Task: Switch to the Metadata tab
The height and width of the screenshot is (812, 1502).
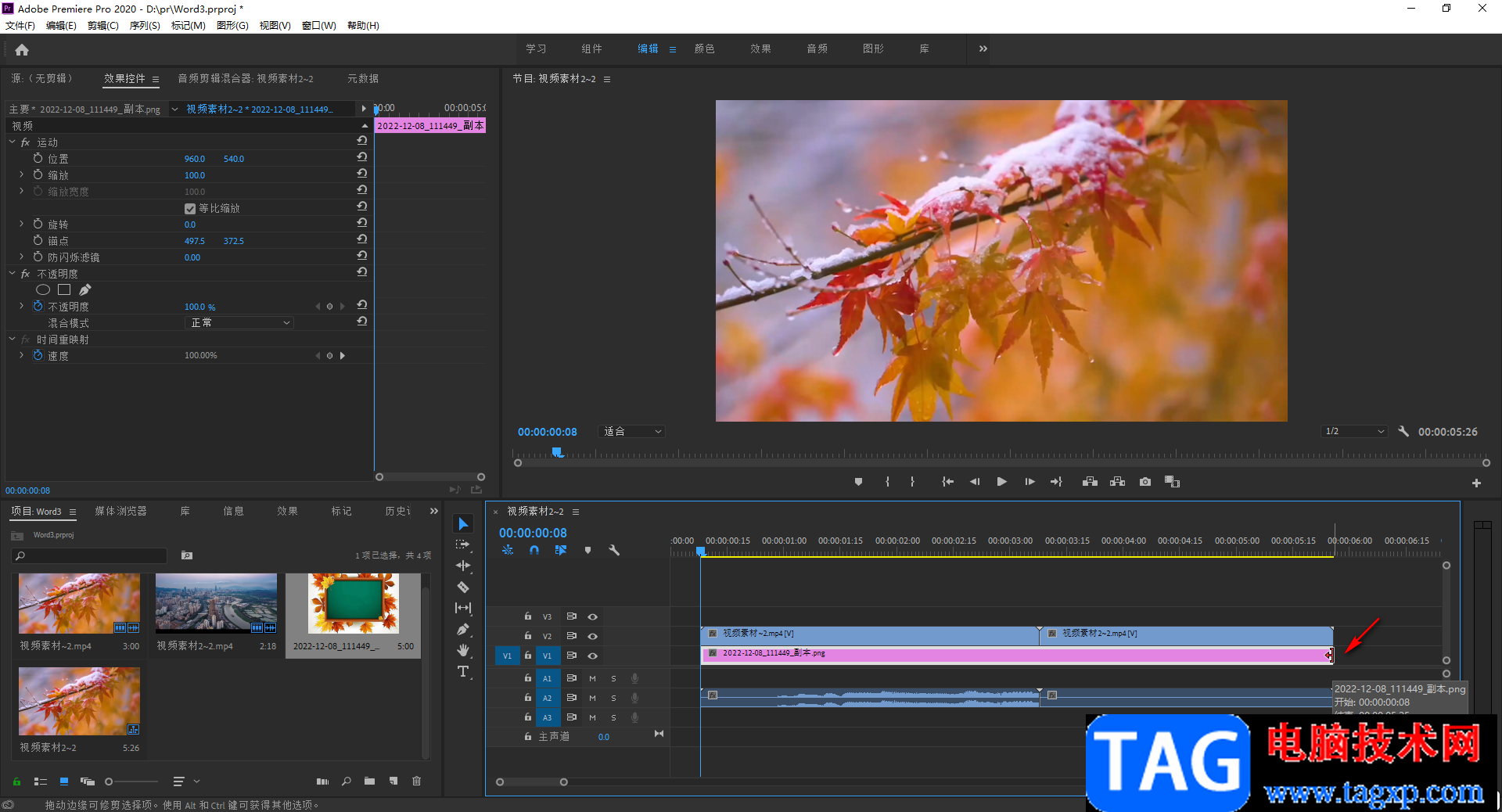Action: pyautogui.click(x=363, y=78)
